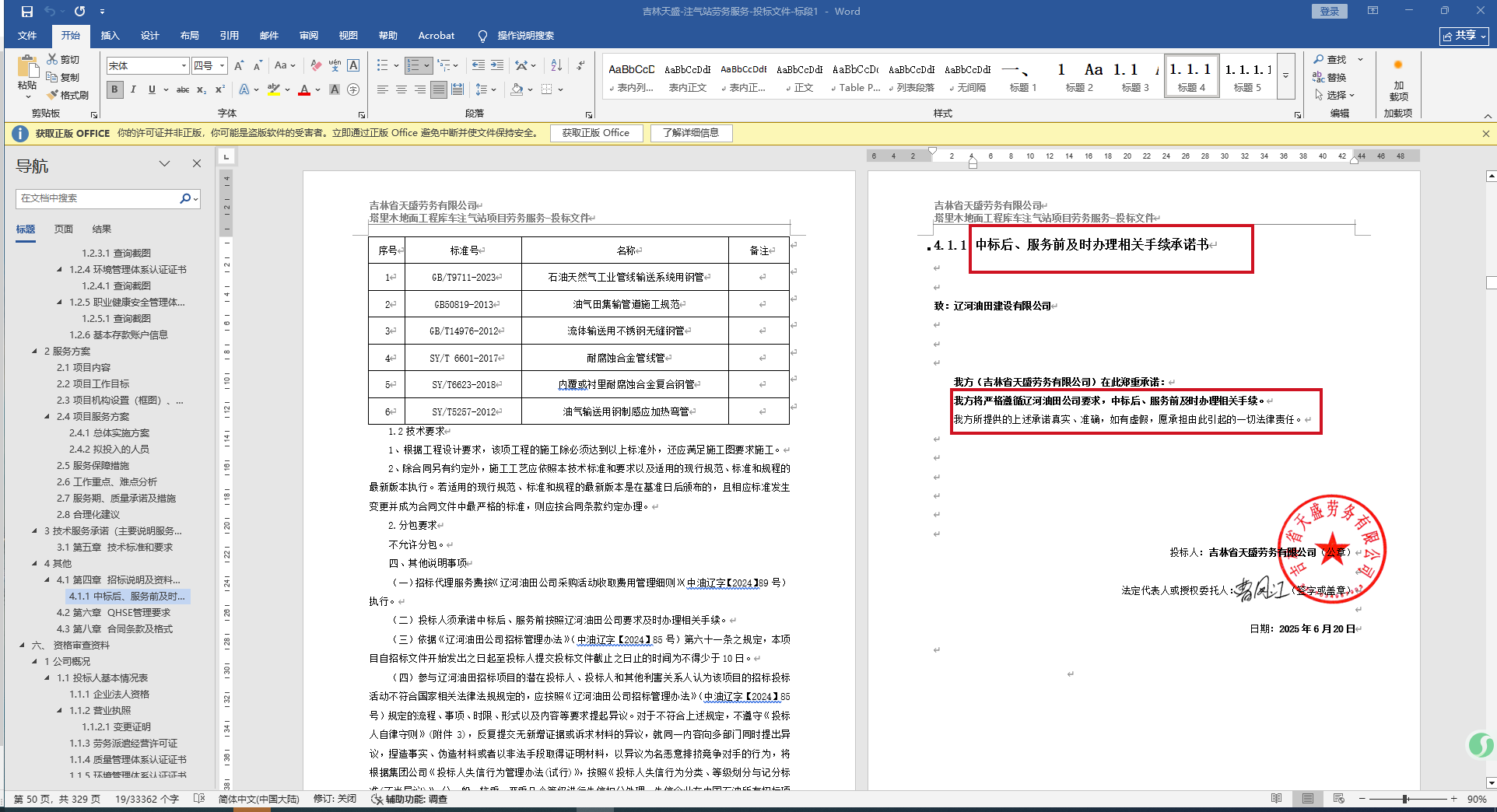Viewport: 1497px width, 812px height.
Task: Align the paragraph to the left
Action: pos(383,89)
